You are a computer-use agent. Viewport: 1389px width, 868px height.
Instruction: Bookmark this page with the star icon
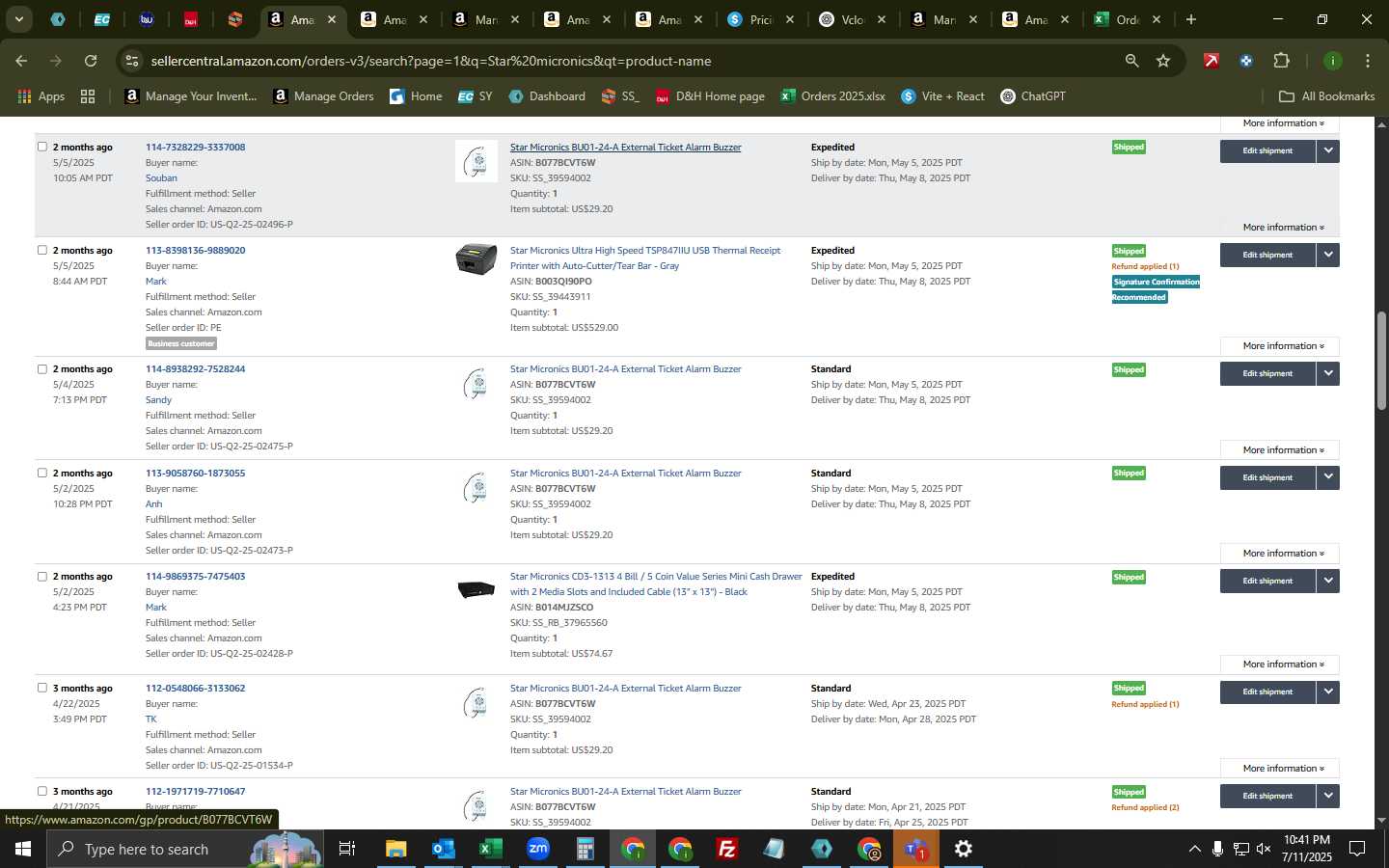coord(1163,61)
